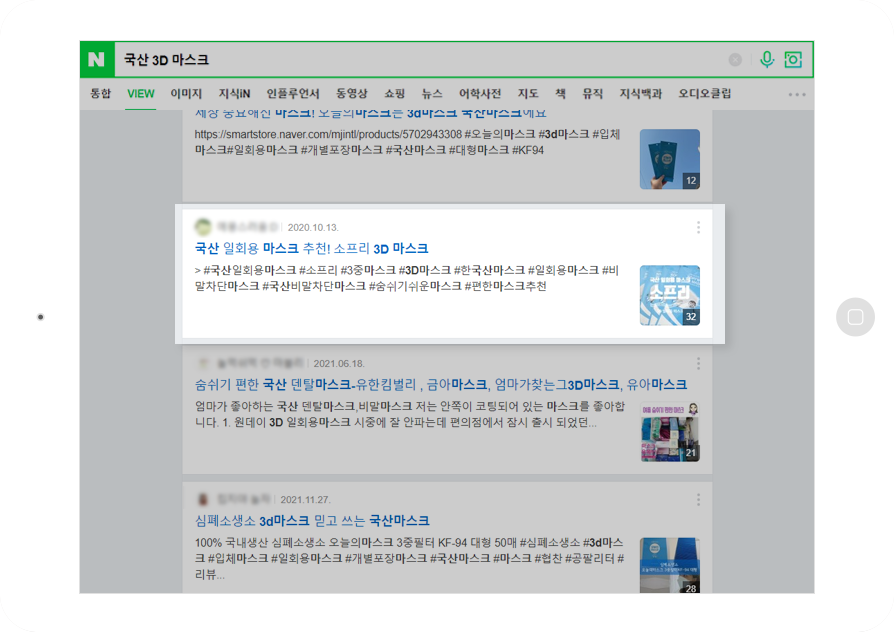Start voice search with microphone icon
Viewport: 894px width, 632px height.
tap(767, 59)
